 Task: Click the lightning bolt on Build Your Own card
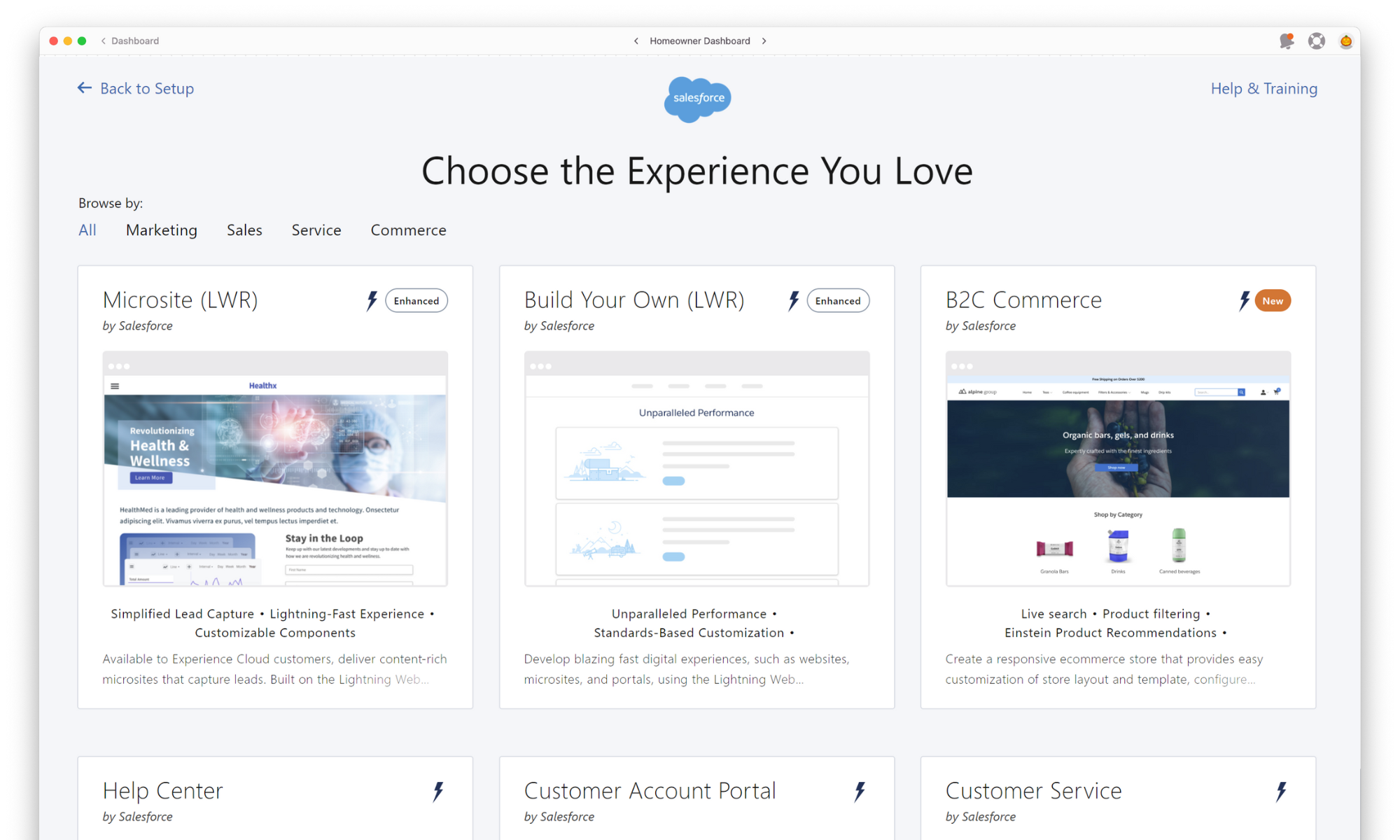792,300
